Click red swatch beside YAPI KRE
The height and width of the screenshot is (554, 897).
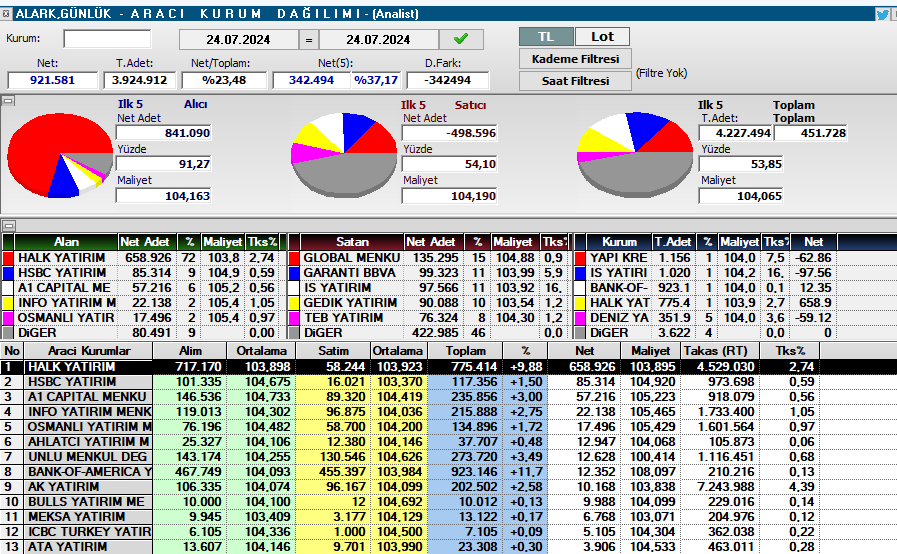pos(580,258)
